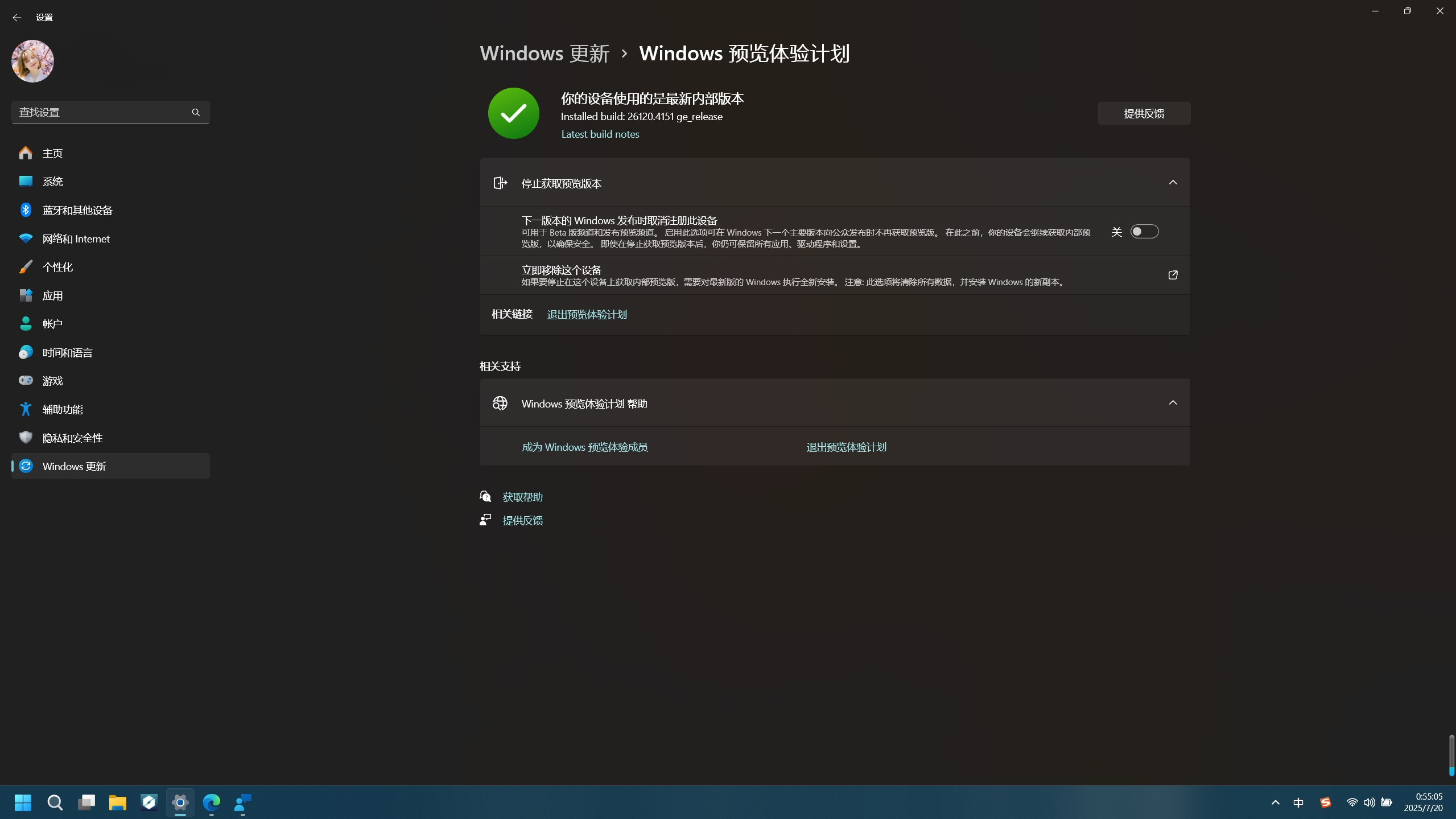The height and width of the screenshot is (819, 1456).
Task: Open 主页 in the sidebar
Action: (x=110, y=153)
